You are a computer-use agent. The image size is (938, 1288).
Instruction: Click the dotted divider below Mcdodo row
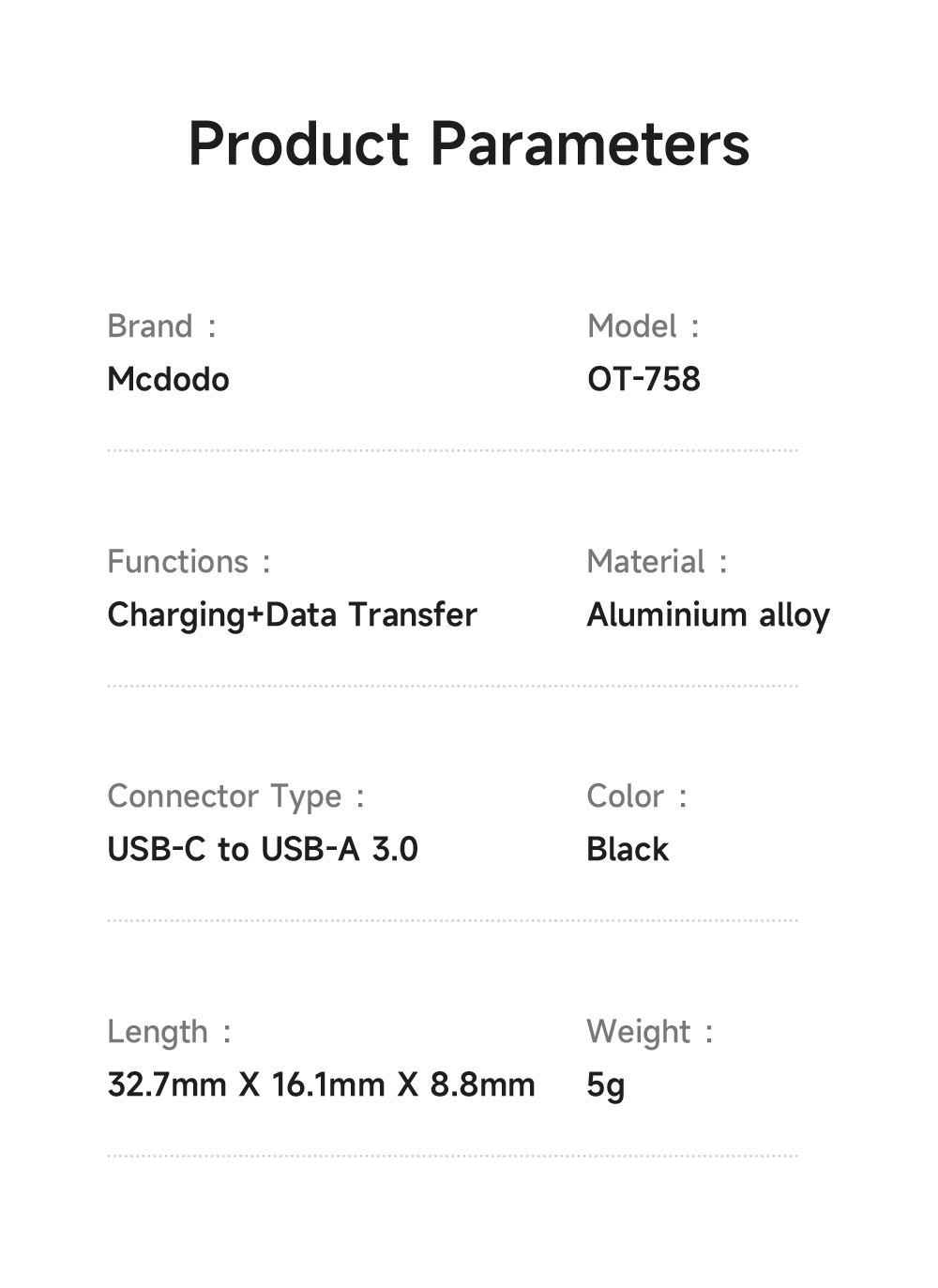(x=452, y=450)
